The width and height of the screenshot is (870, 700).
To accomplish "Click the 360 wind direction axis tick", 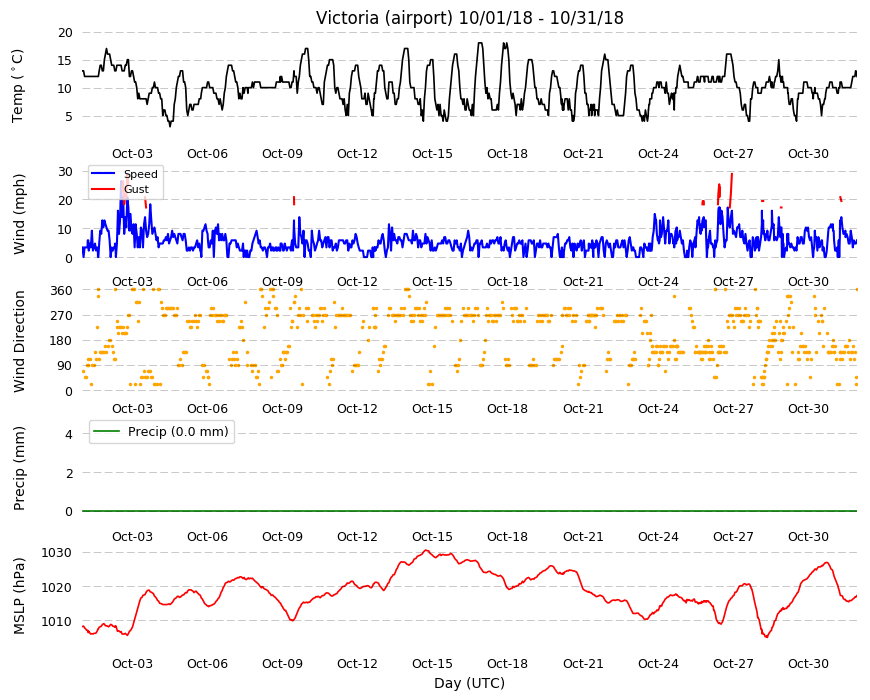I will pyautogui.click(x=62, y=290).
